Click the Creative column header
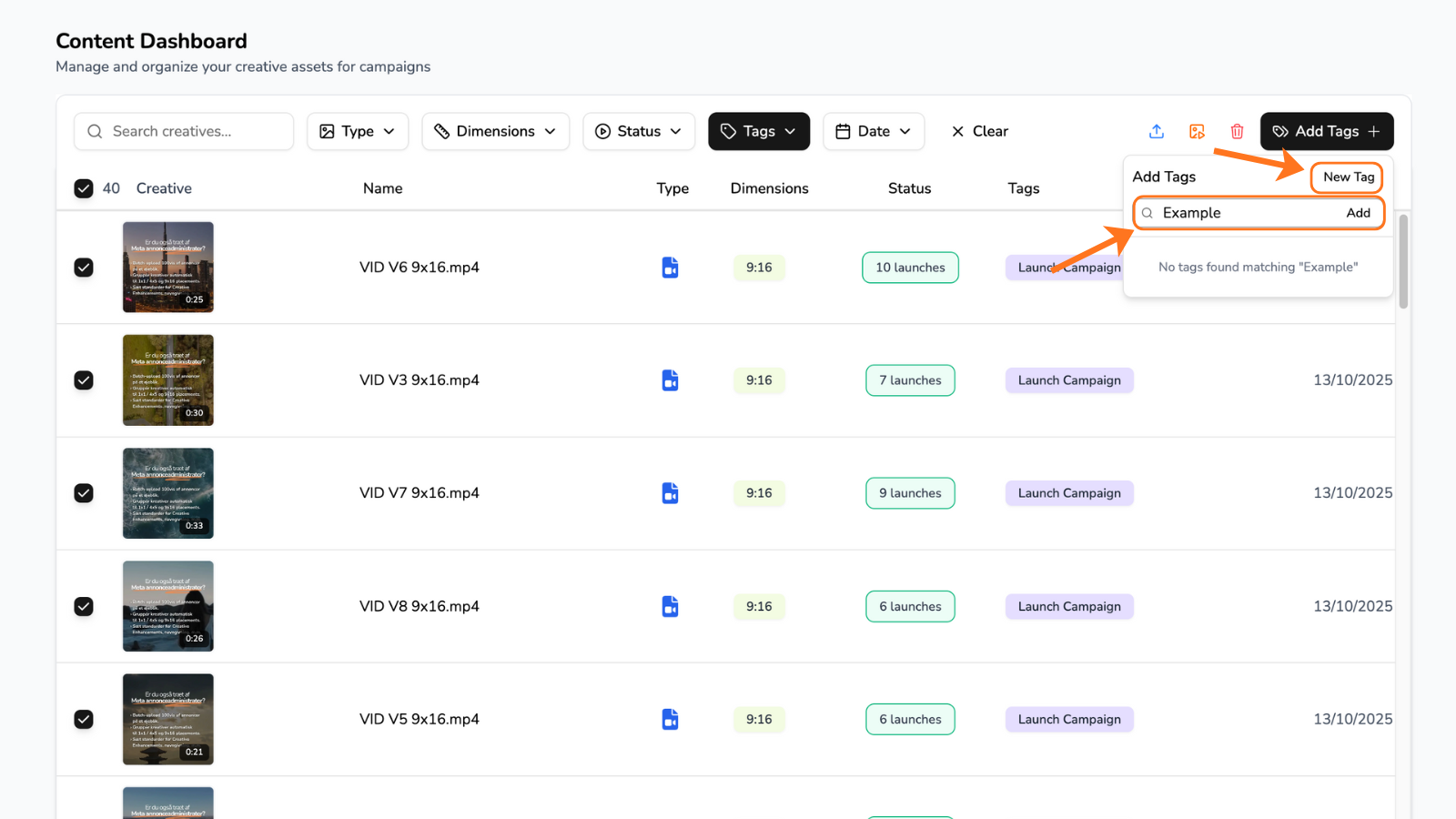 tap(164, 188)
